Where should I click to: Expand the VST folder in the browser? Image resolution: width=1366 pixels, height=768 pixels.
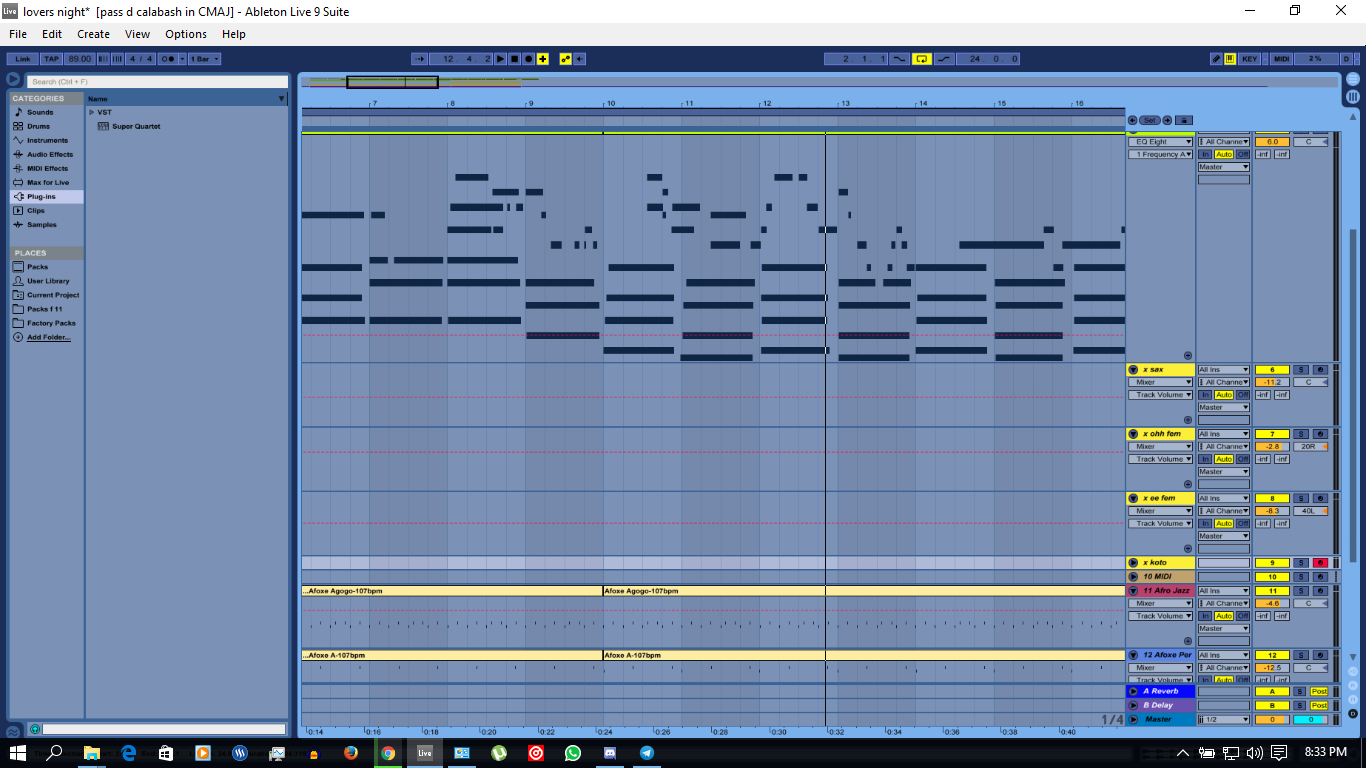coord(93,112)
